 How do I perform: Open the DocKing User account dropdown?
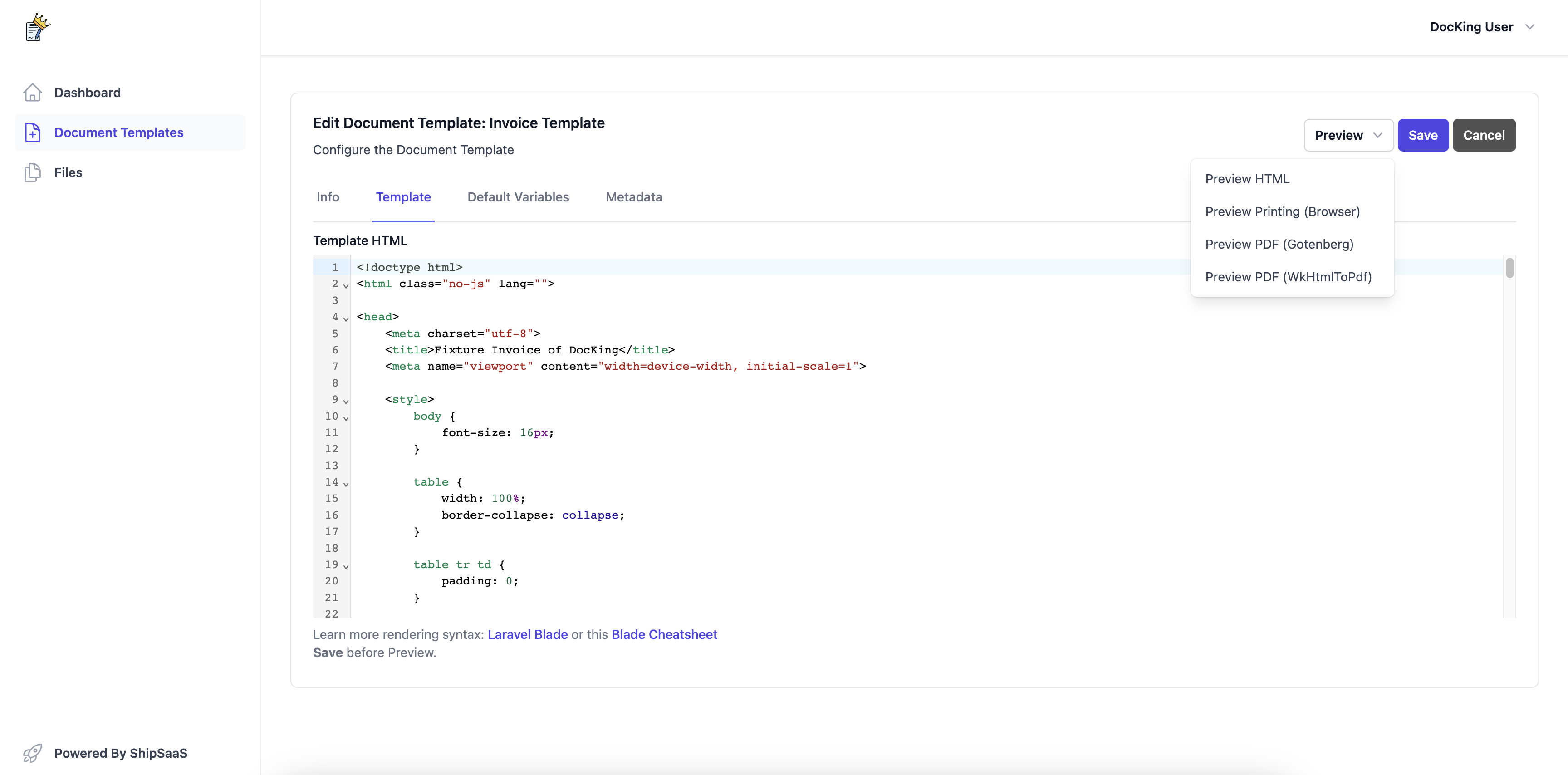pyautogui.click(x=1481, y=27)
